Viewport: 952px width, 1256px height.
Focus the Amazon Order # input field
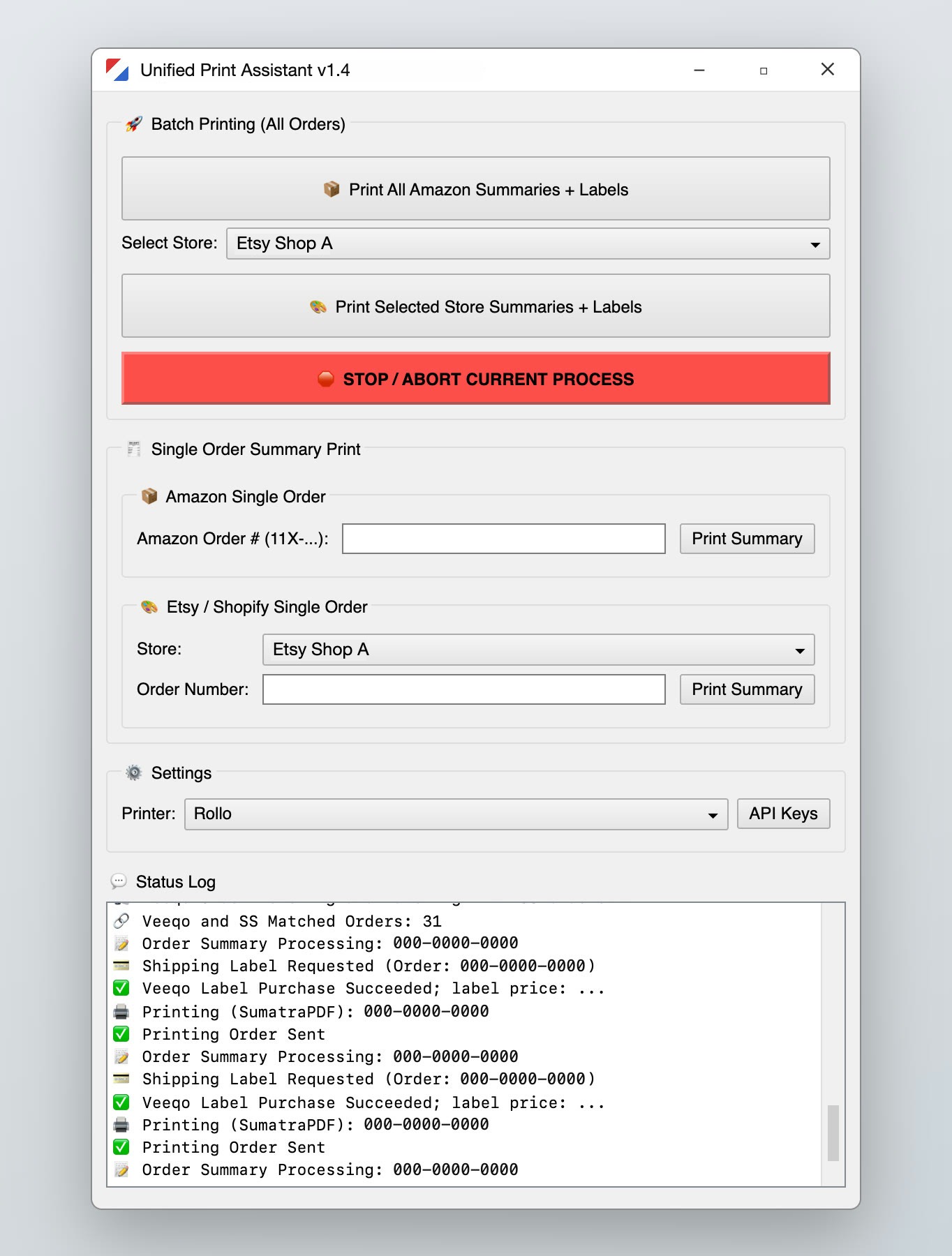point(504,539)
